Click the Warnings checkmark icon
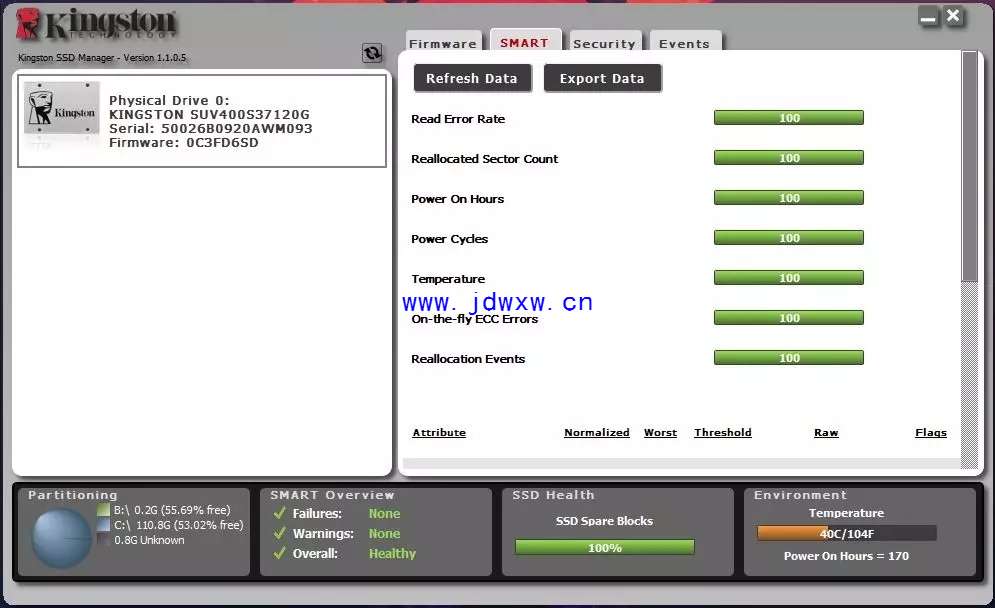The image size is (995, 608). pyautogui.click(x=279, y=533)
